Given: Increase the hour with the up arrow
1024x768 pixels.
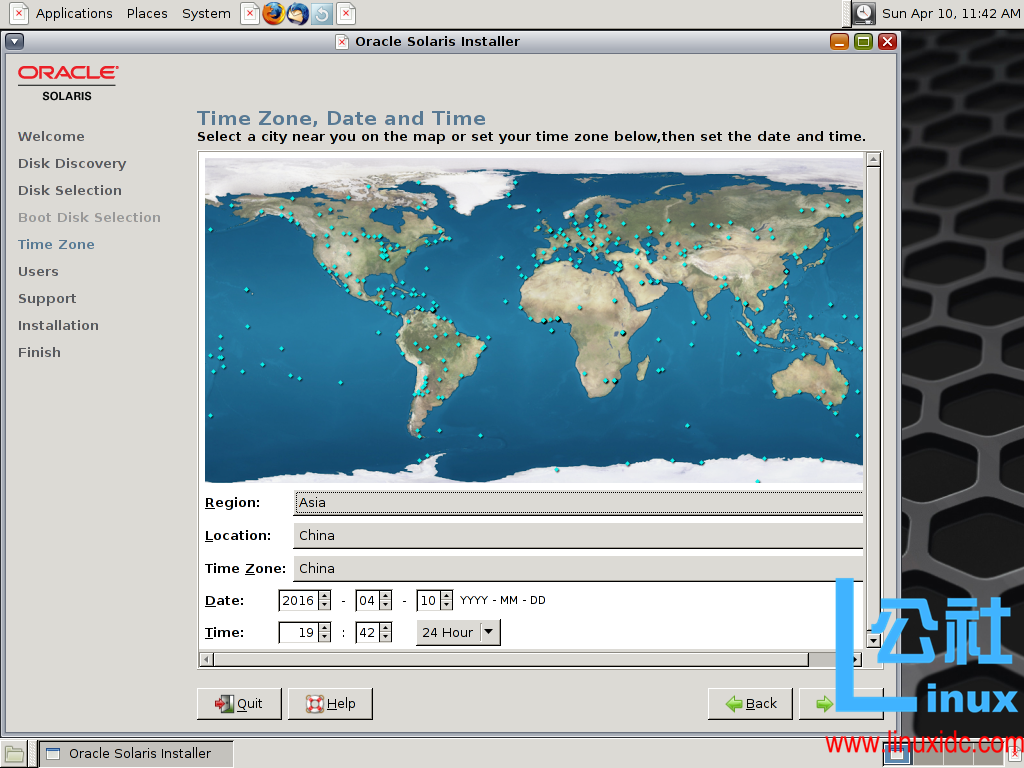Looking at the screenshot, I should coord(325,628).
